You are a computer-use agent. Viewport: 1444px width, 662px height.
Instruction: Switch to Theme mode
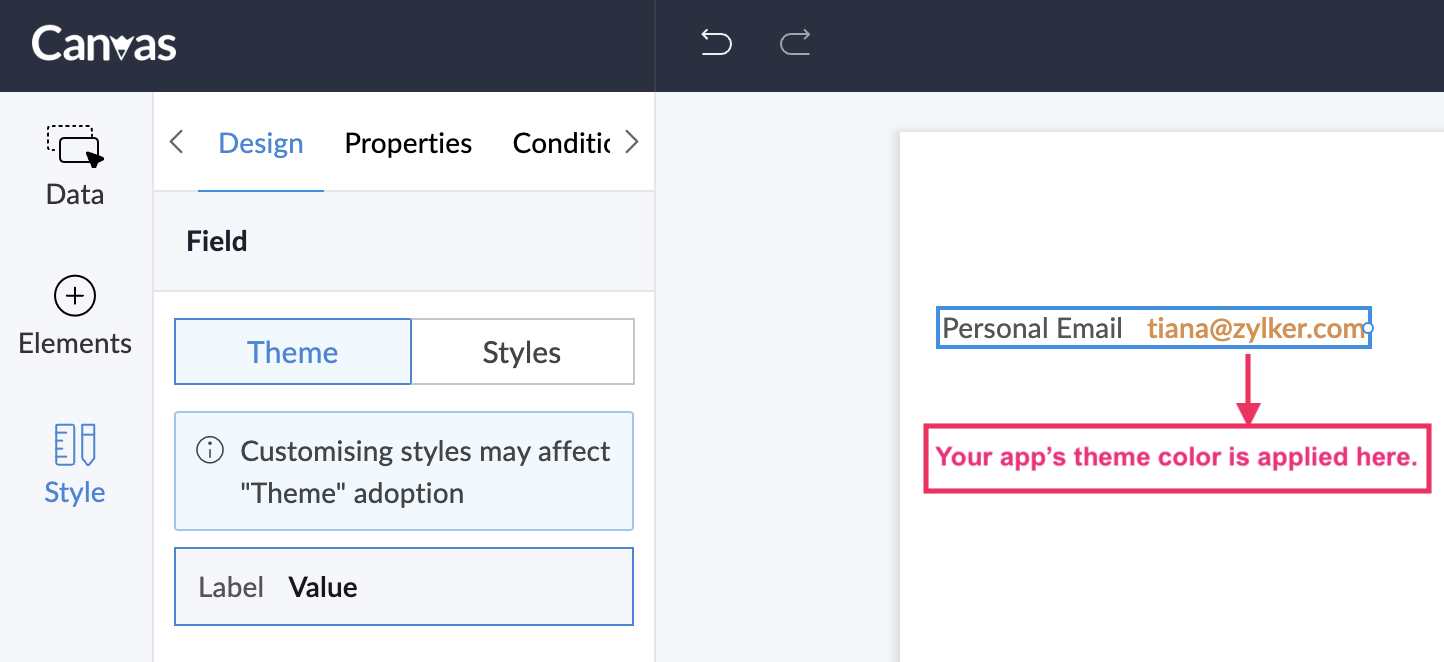click(293, 352)
